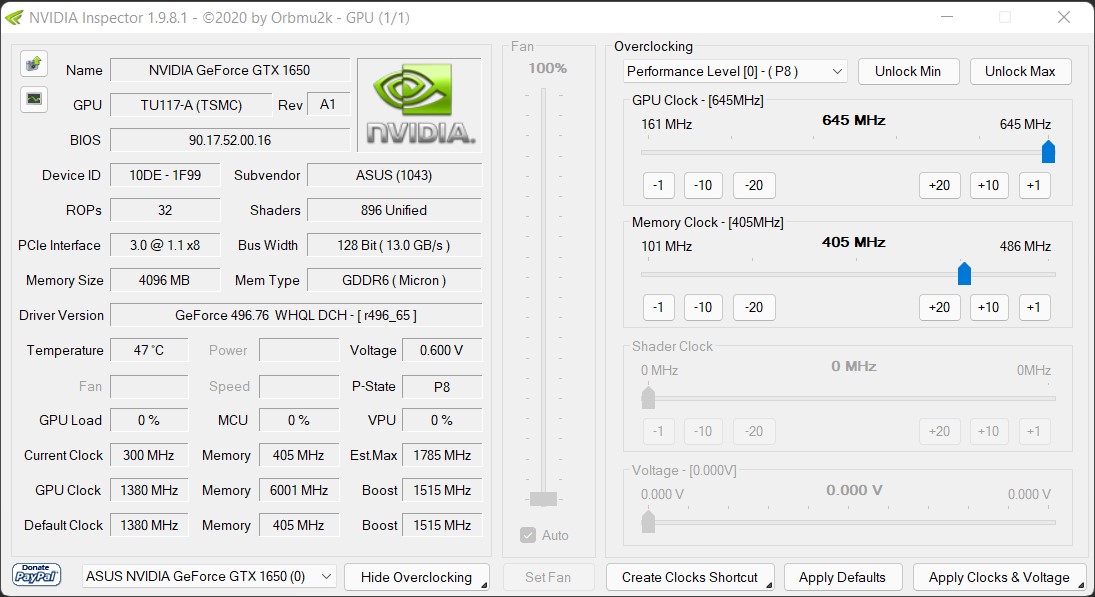
Task: Click the Voltage value 0.600 V
Action: (442, 350)
